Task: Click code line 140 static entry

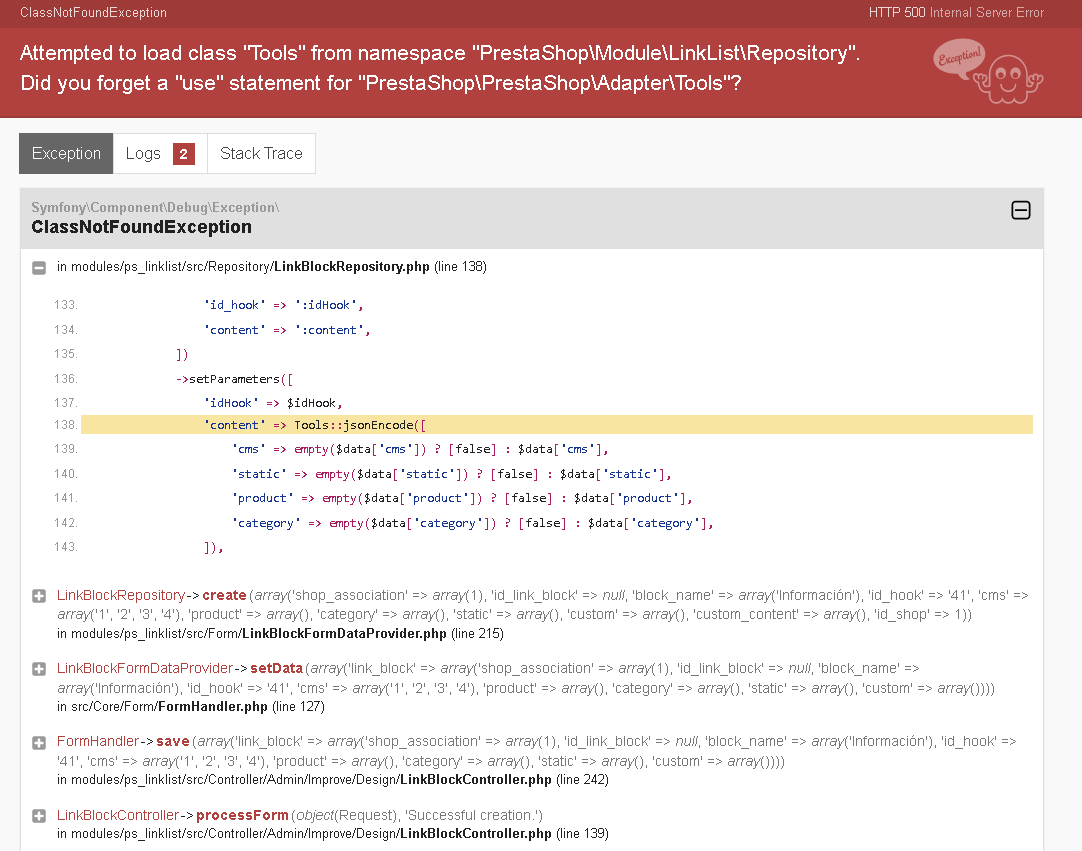Action: [x=451, y=474]
